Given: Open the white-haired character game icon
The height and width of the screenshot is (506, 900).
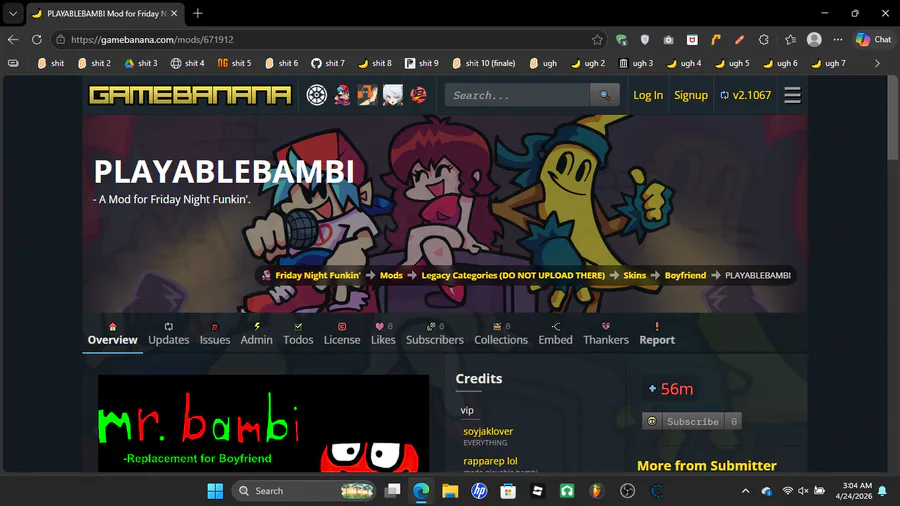Looking at the screenshot, I should (x=393, y=95).
